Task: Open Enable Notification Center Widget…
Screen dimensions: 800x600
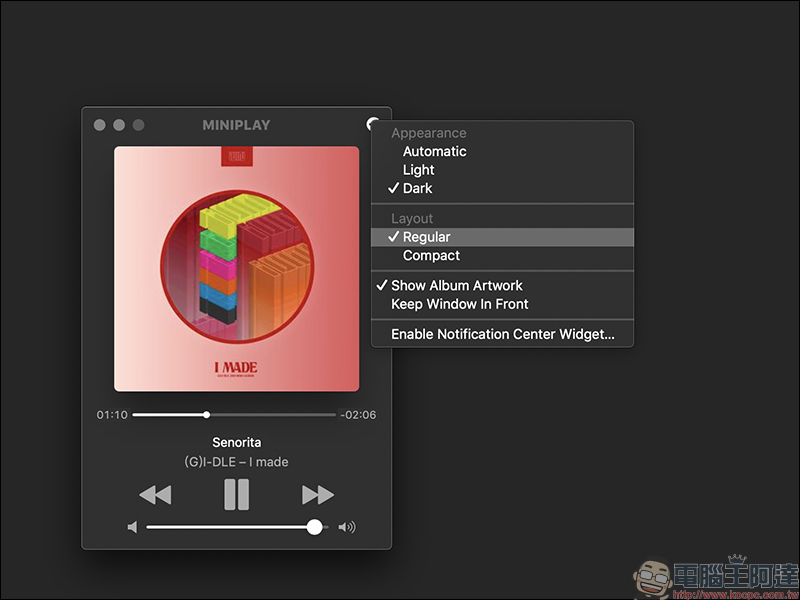Action: point(503,334)
